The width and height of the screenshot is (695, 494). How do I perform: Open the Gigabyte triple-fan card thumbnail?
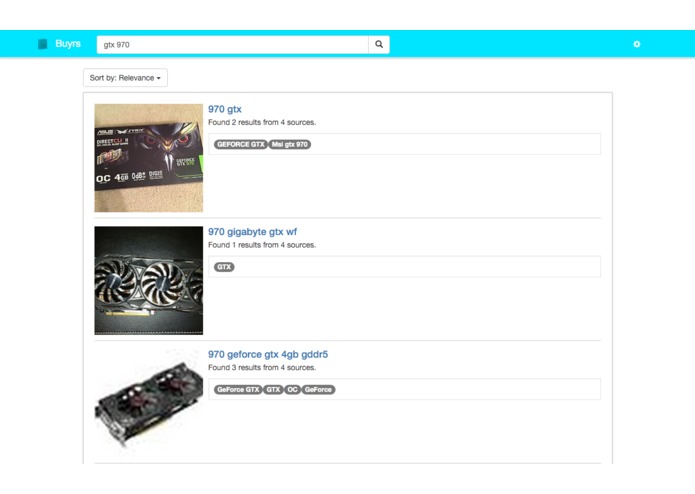pos(148,280)
